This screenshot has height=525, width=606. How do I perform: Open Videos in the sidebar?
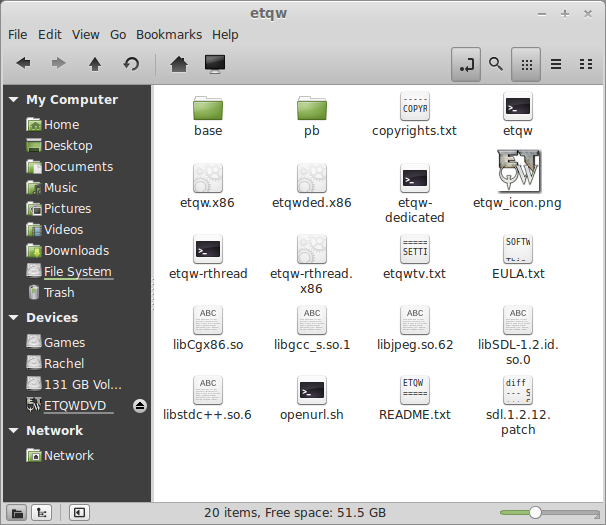tap(54, 230)
